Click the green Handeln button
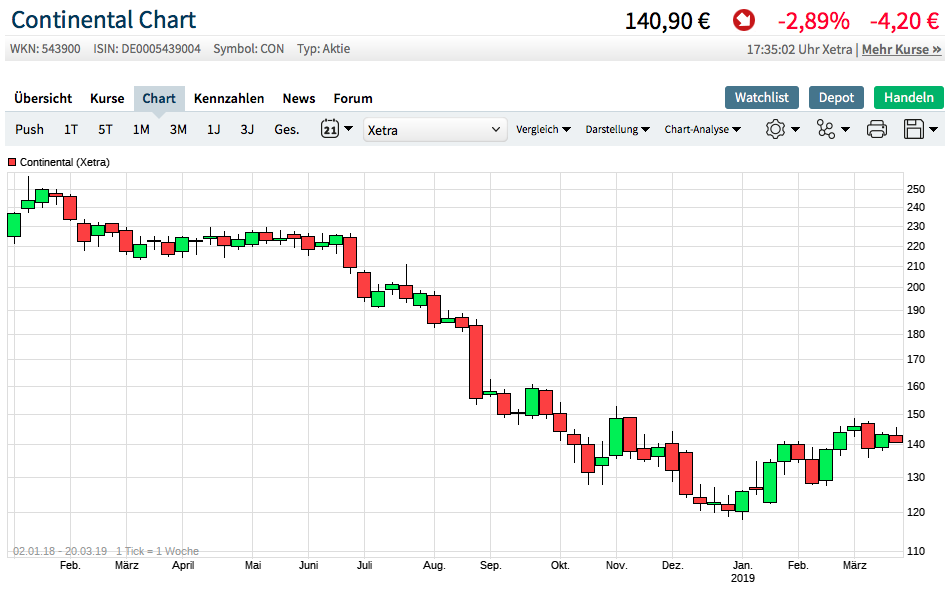 [908, 97]
